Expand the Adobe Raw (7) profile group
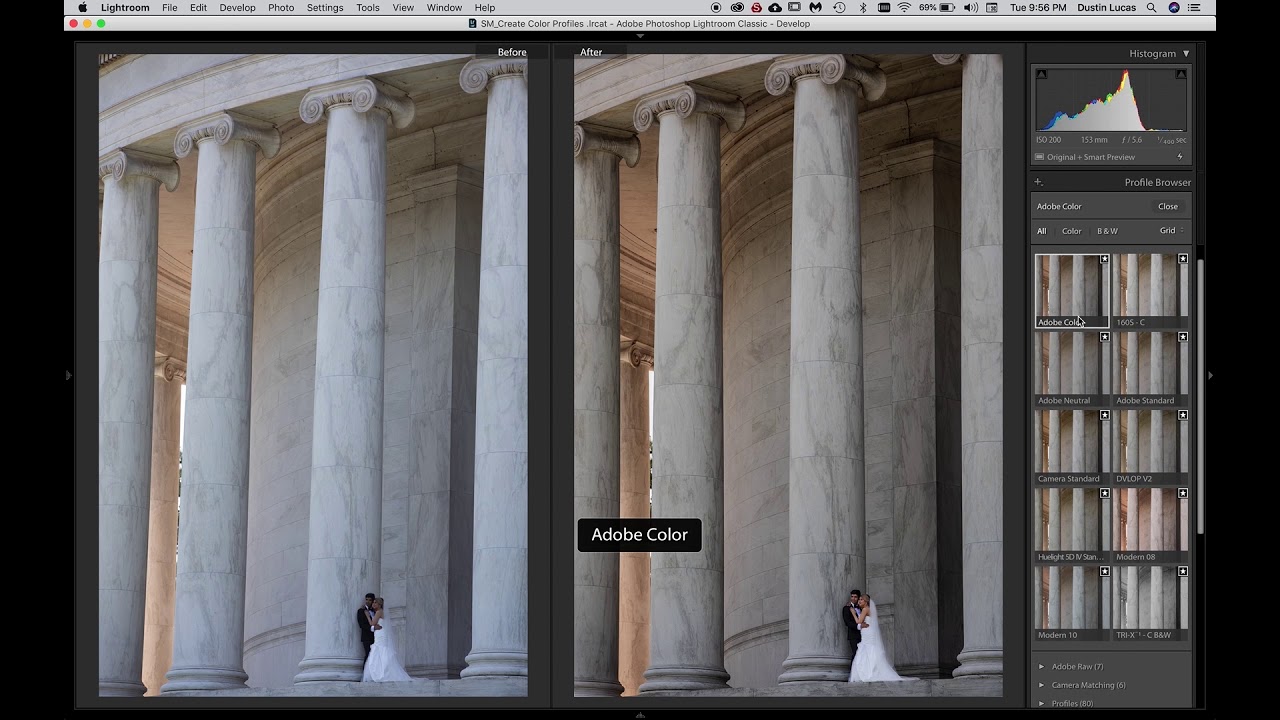Viewport: 1280px width, 720px height. pos(1041,667)
